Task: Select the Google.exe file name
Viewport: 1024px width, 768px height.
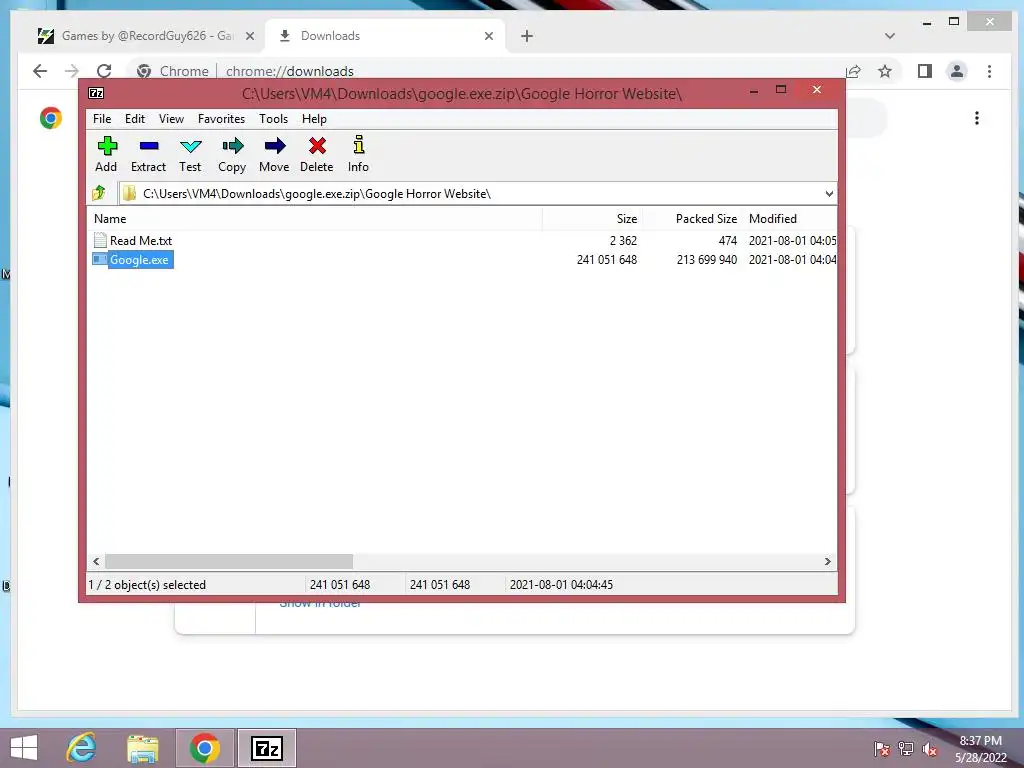Action: [139, 259]
